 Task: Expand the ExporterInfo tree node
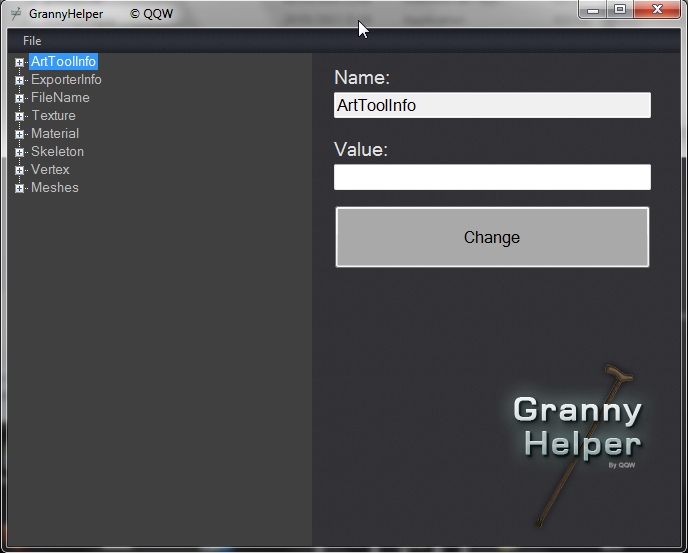point(19,80)
